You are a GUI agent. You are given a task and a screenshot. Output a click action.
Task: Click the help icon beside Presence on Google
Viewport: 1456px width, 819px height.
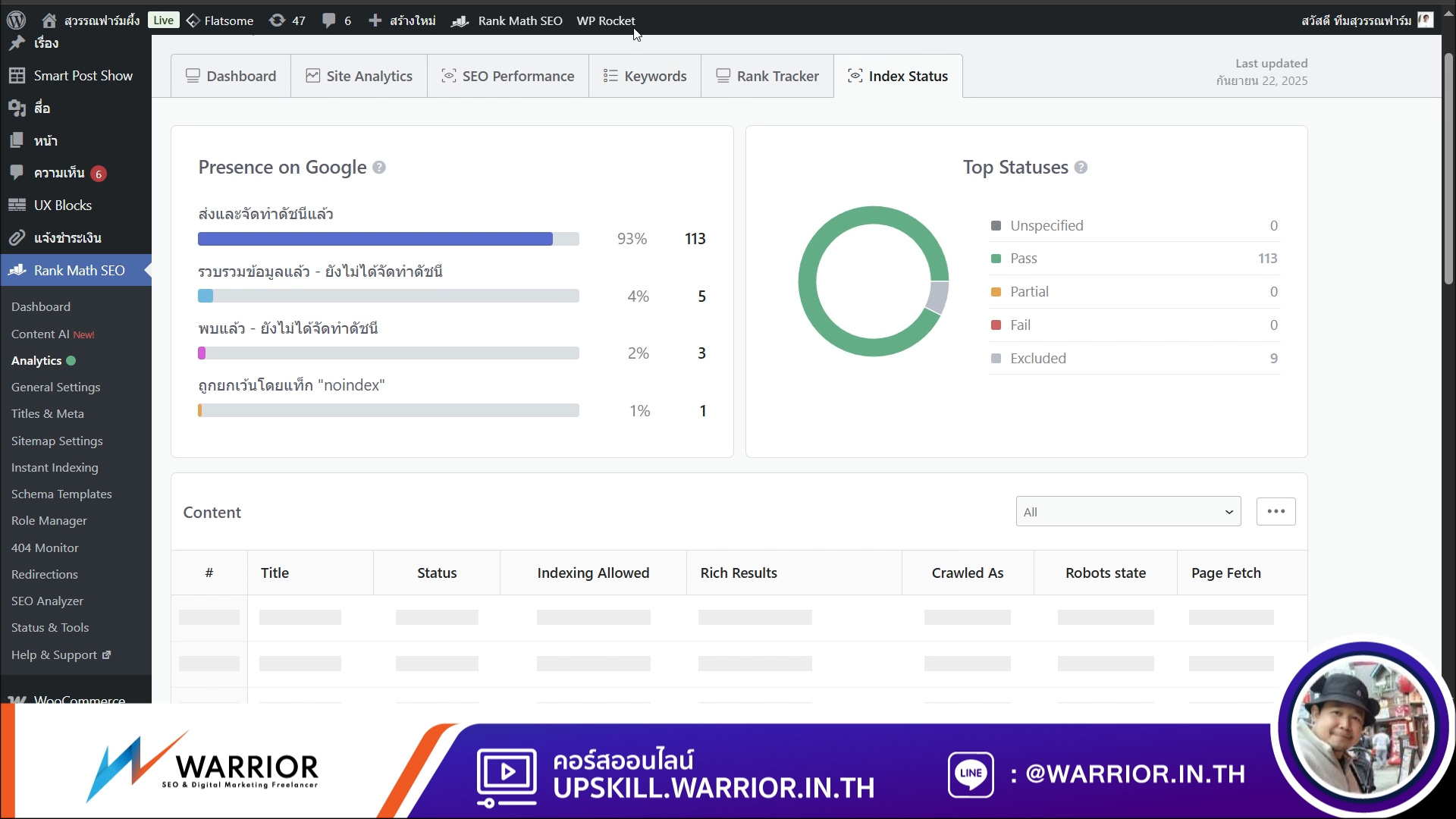pos(379,168)
